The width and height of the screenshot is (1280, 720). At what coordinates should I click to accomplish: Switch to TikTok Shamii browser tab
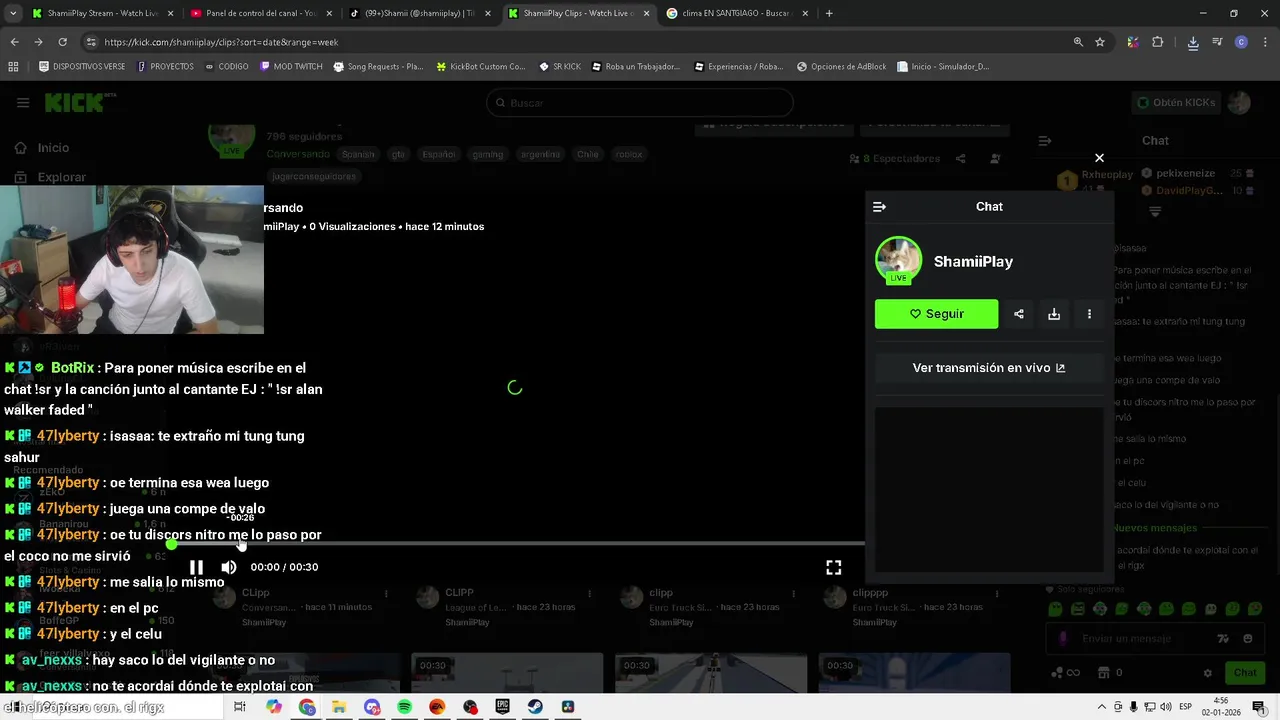pos(419,14)
